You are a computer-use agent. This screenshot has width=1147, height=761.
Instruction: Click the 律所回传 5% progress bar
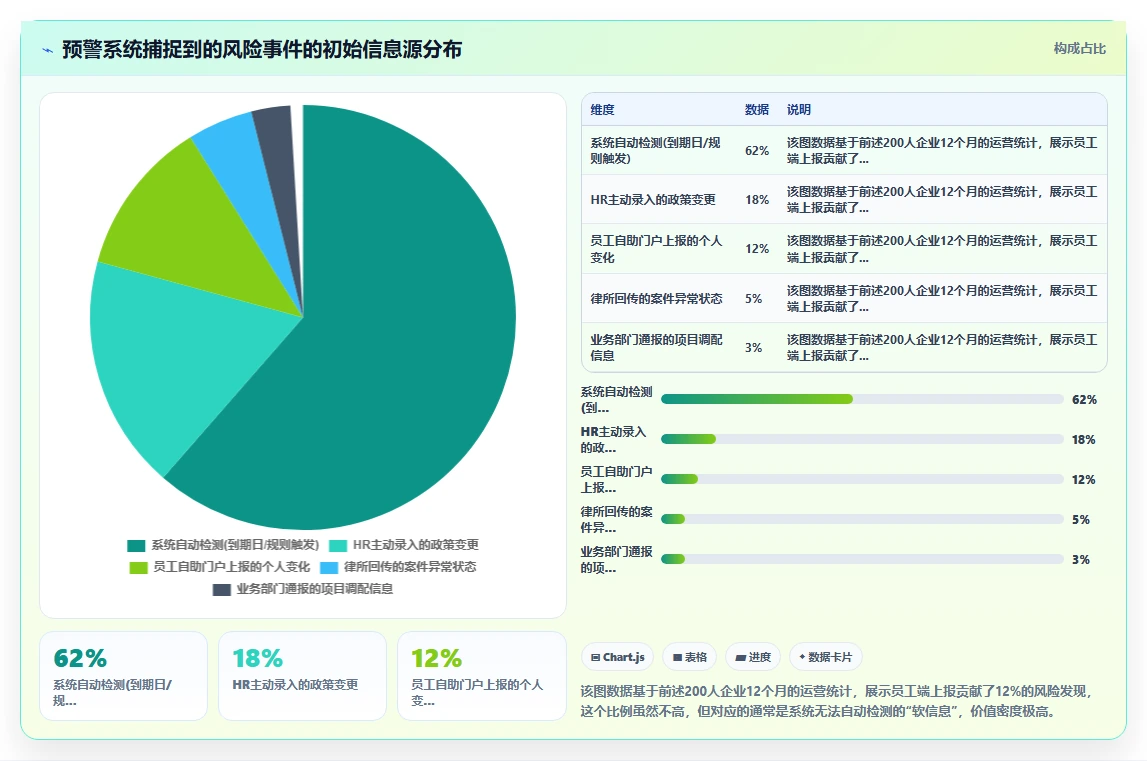coord(862,519)
